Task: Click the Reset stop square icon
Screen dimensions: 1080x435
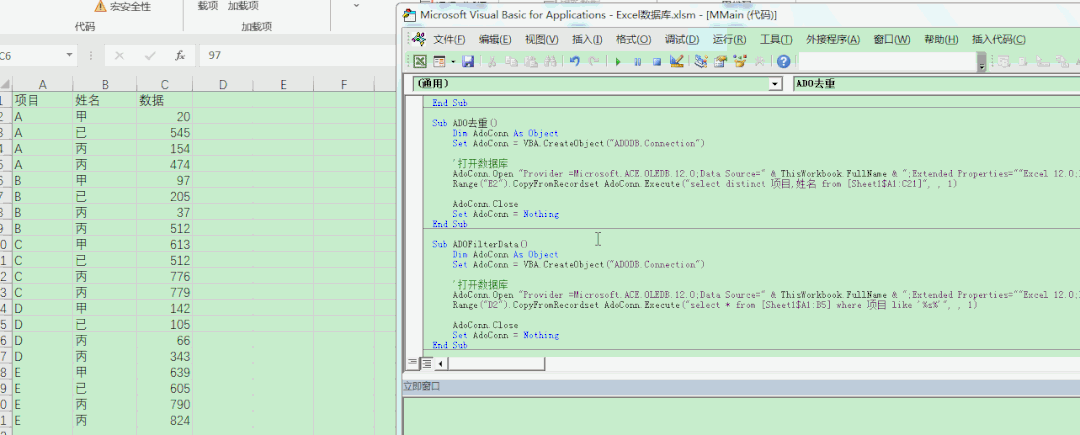Action: 656,62
